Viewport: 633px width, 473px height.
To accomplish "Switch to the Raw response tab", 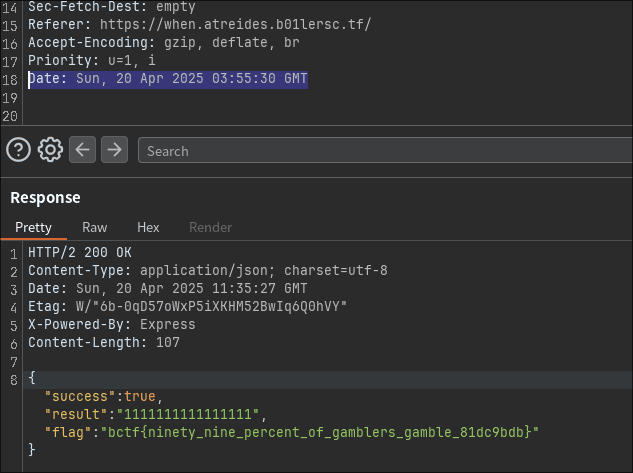I will [95, 228].
